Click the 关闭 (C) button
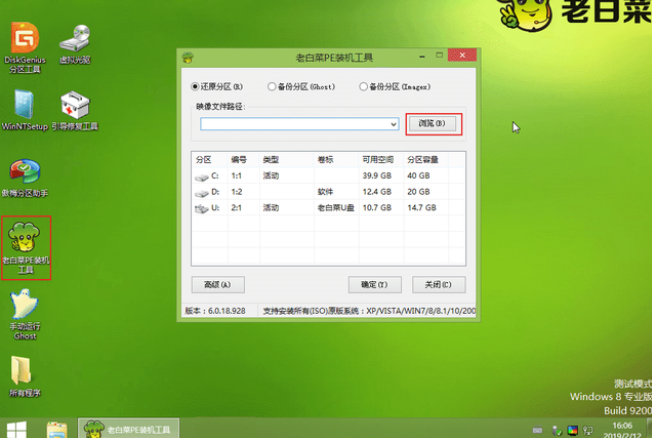The height and width of the screenshot is (438, 654). pyautogui.click(x=438, y=284)
